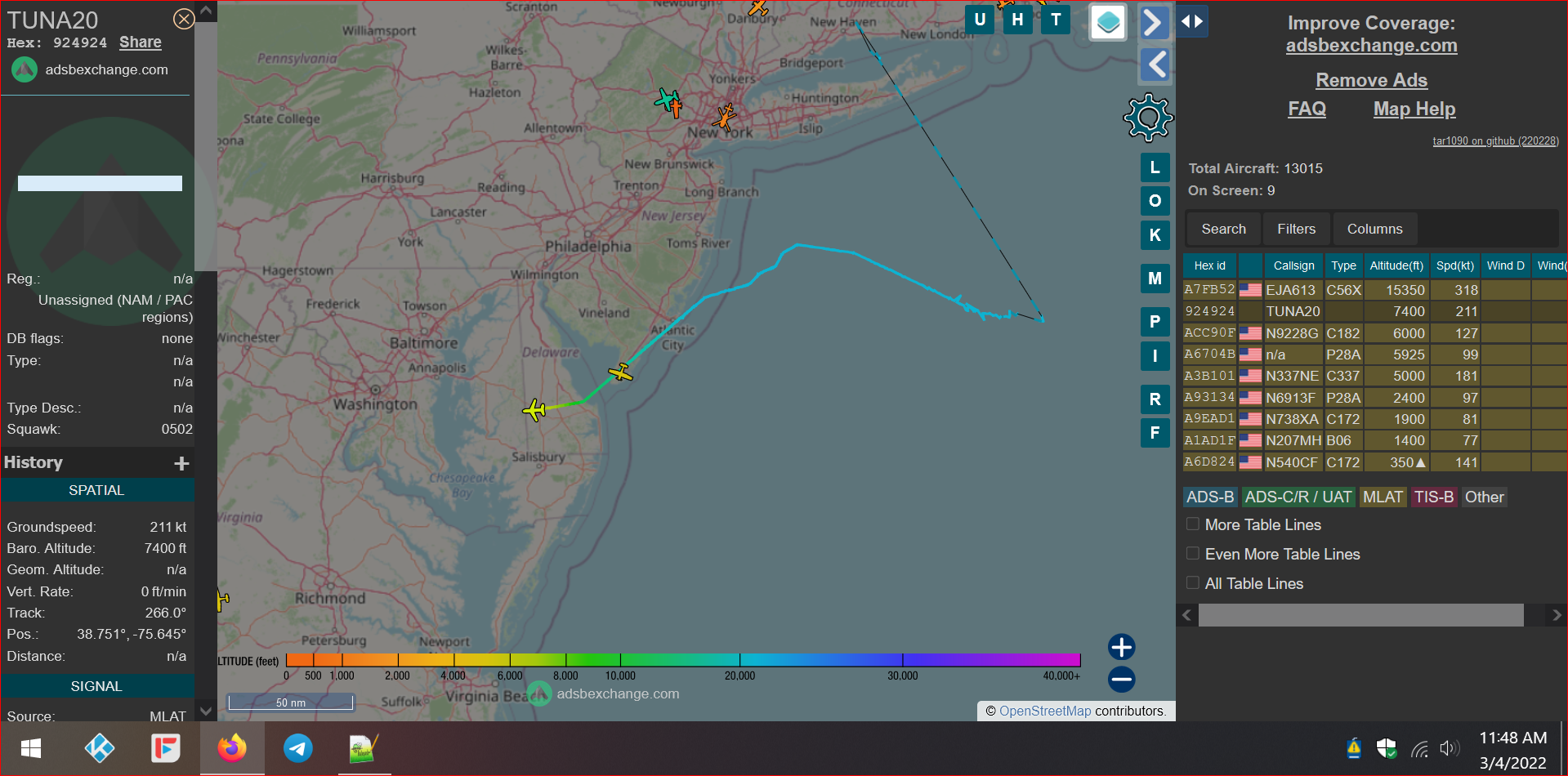Select the N337NE aircraft row
The image size is (1568, 776).
coord(1375,376)
